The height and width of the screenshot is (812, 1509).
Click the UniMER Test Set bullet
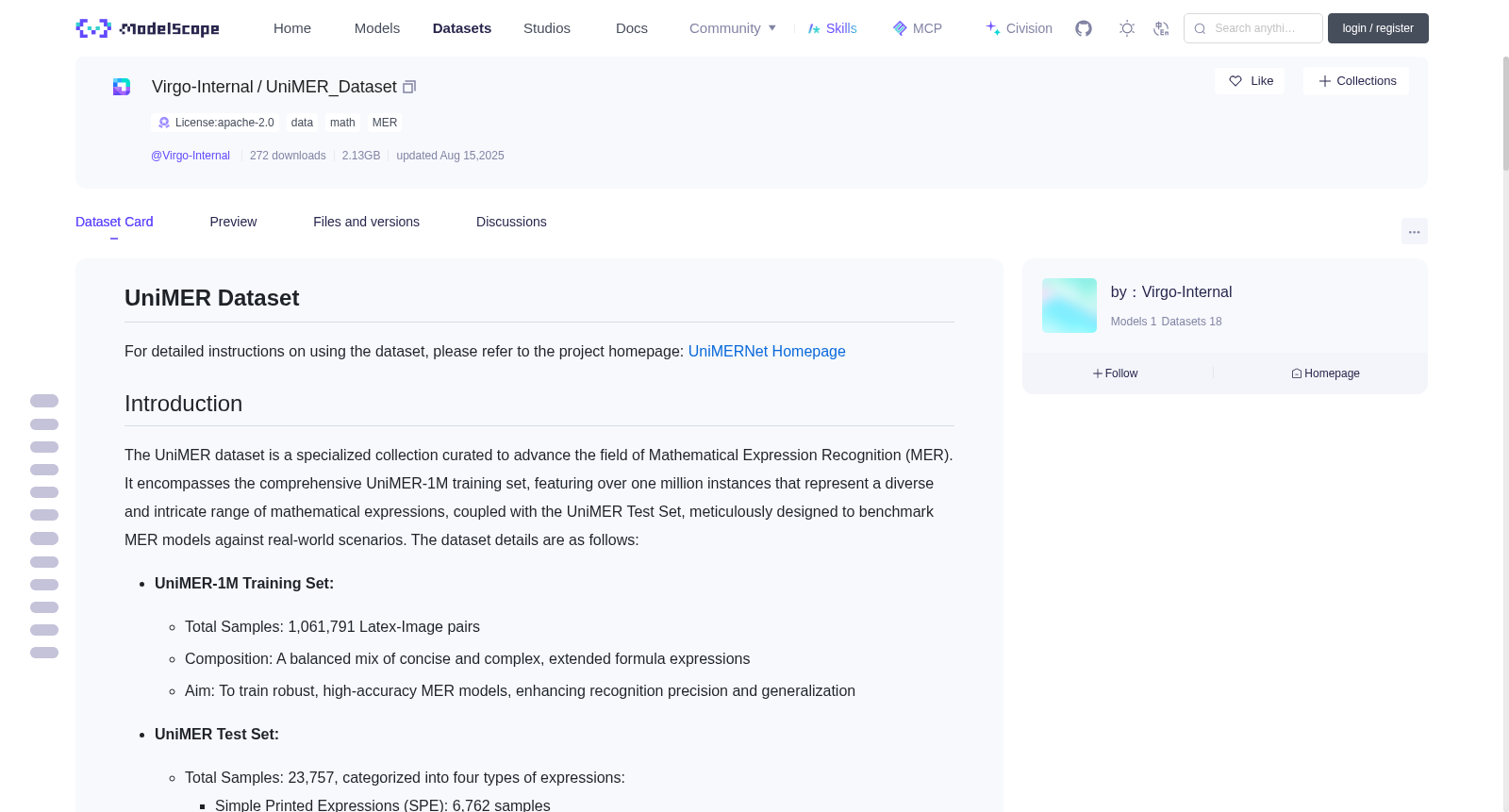(x=217, y=735)
